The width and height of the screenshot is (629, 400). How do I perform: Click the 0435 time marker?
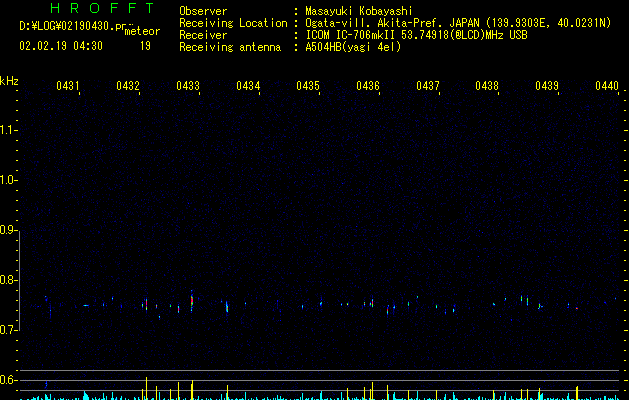(x=308, y=86)
